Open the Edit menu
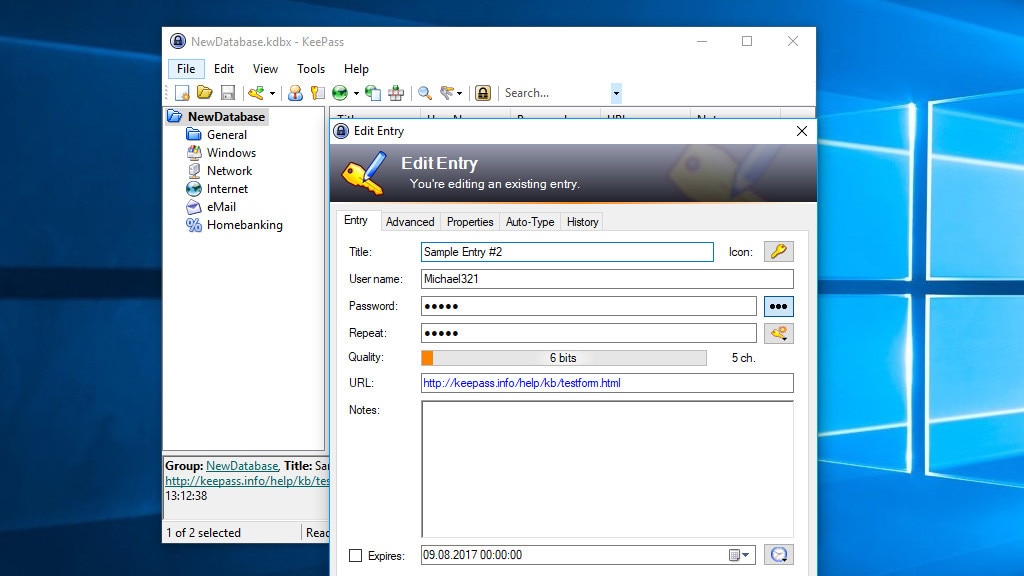Screen dimensions: 1024x576 click(x=224, y=69)
